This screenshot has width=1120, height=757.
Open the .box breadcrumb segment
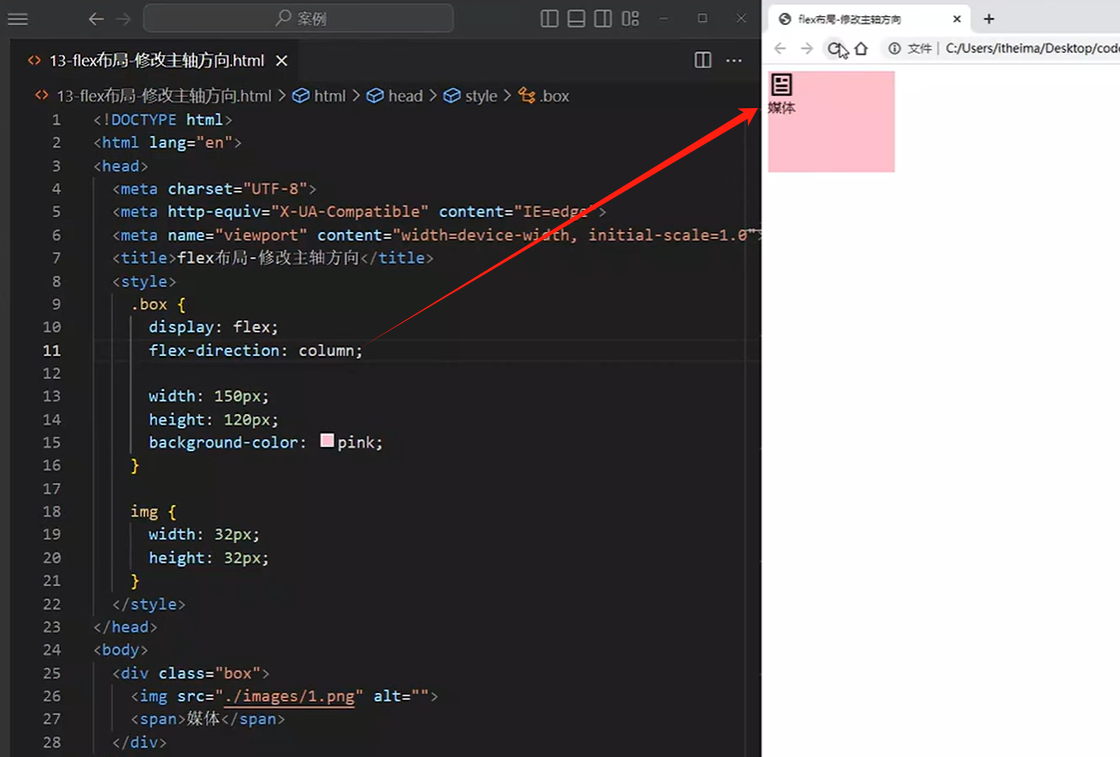pyautogui.click(x=544, y=96)
